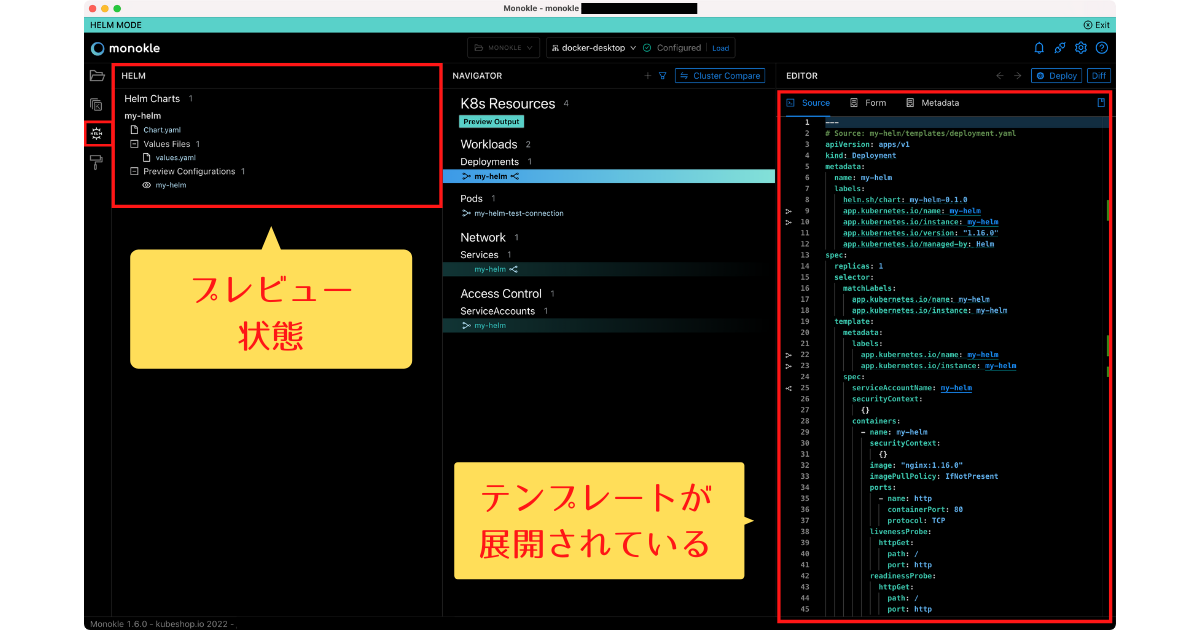1200x630 pixels.
Task: Open the settings gear icon
Action: pos(1081,48)
